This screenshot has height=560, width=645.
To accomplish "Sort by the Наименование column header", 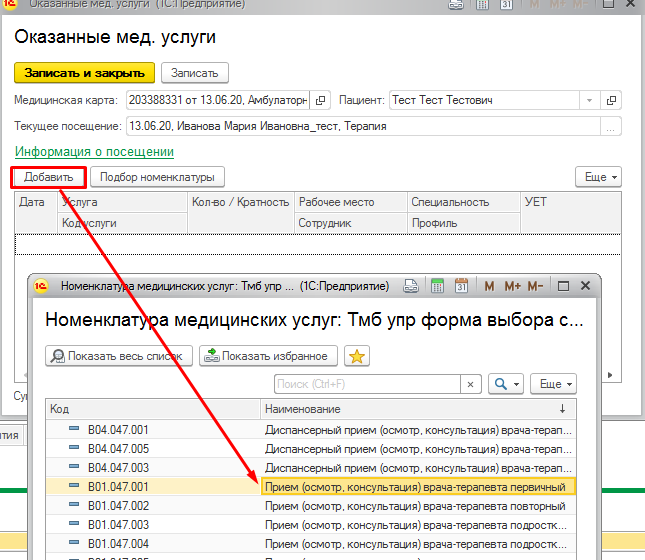I will [x=410, y=409].
